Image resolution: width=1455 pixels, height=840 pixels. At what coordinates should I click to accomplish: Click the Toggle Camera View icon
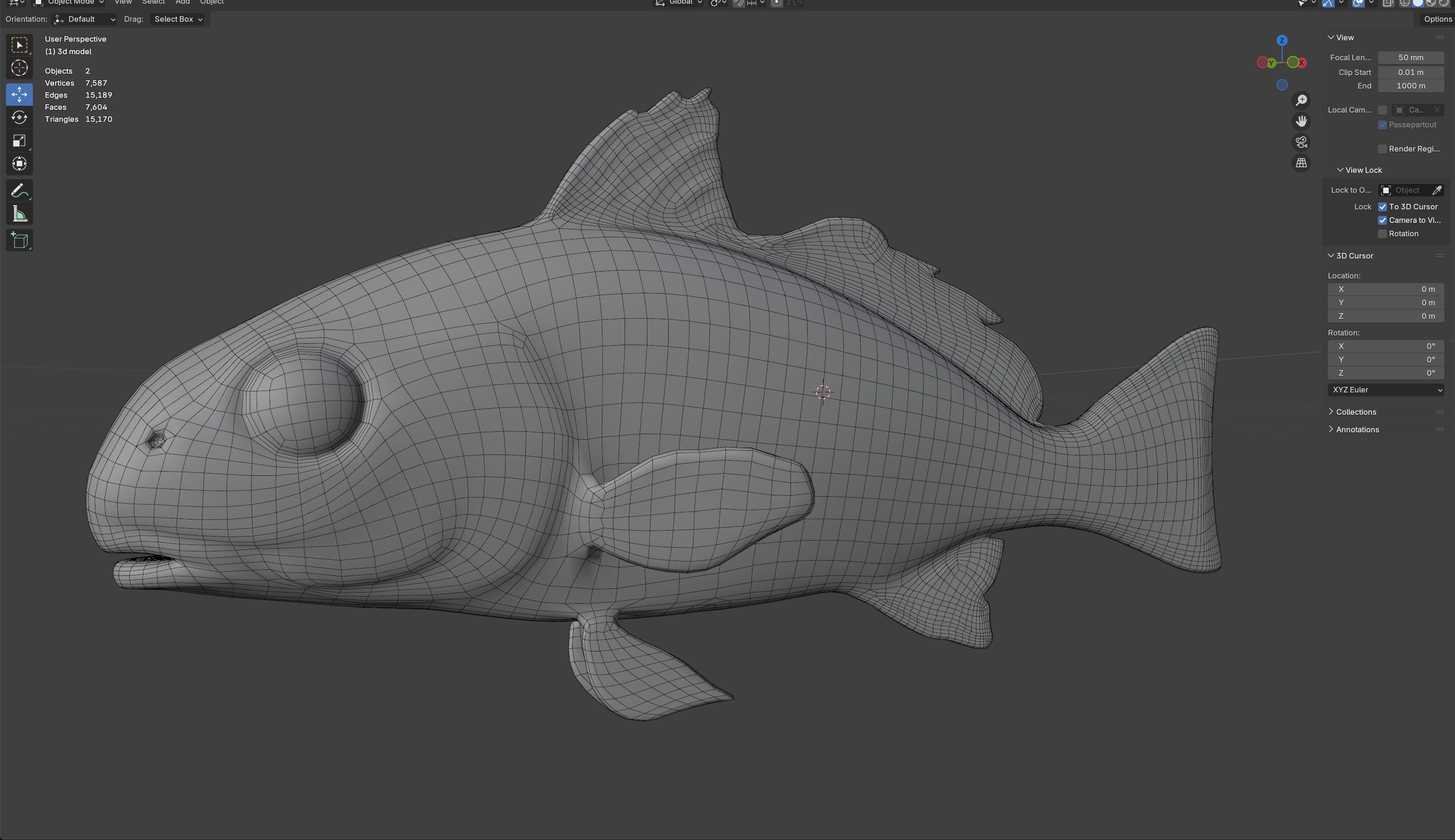point(1301,143)
